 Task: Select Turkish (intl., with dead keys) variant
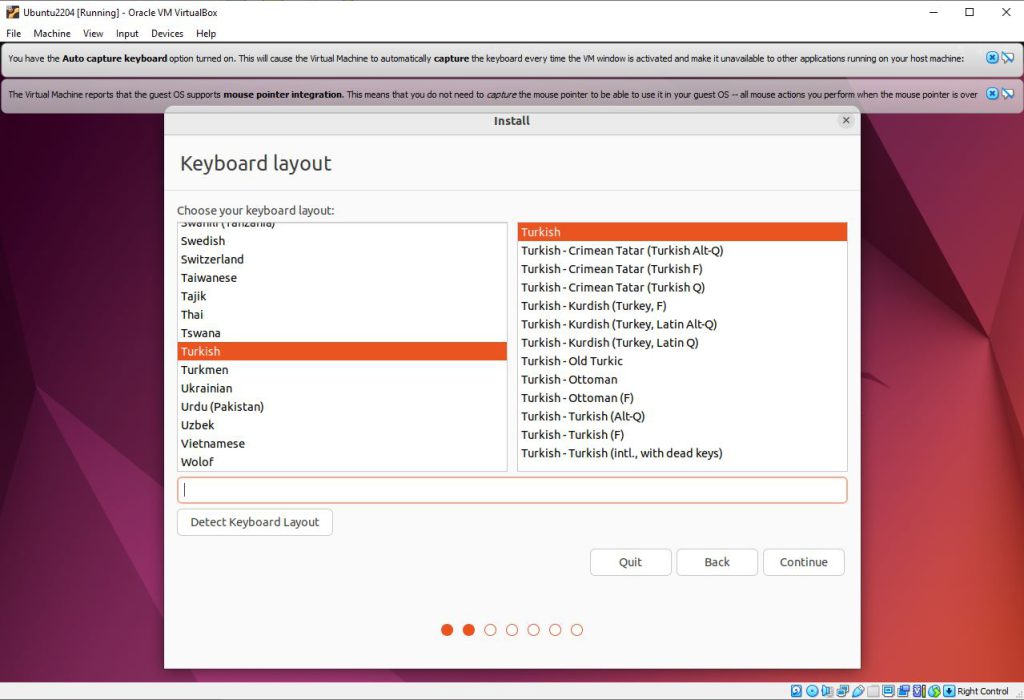[682, 453]
